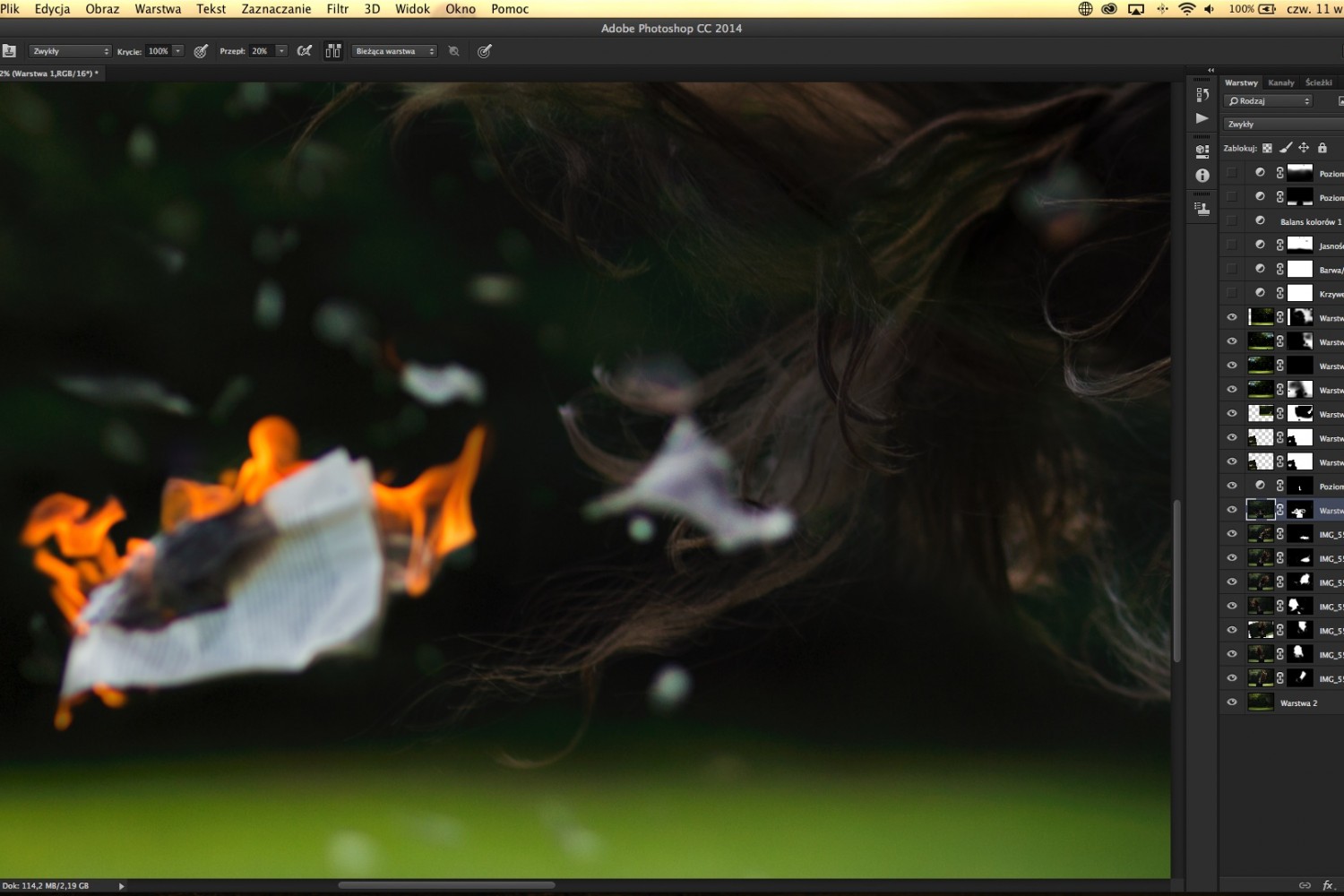Expand the Bieżąca warstwa sample dropdown
Screen dimensions: 1344x896
(394, 51)
